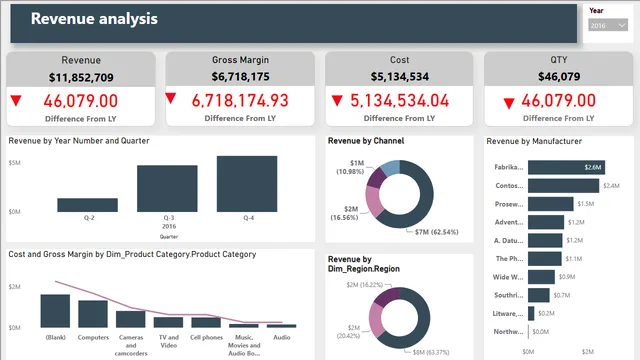Click Revenue by Dim_Region.Region title

coord(364,264)
